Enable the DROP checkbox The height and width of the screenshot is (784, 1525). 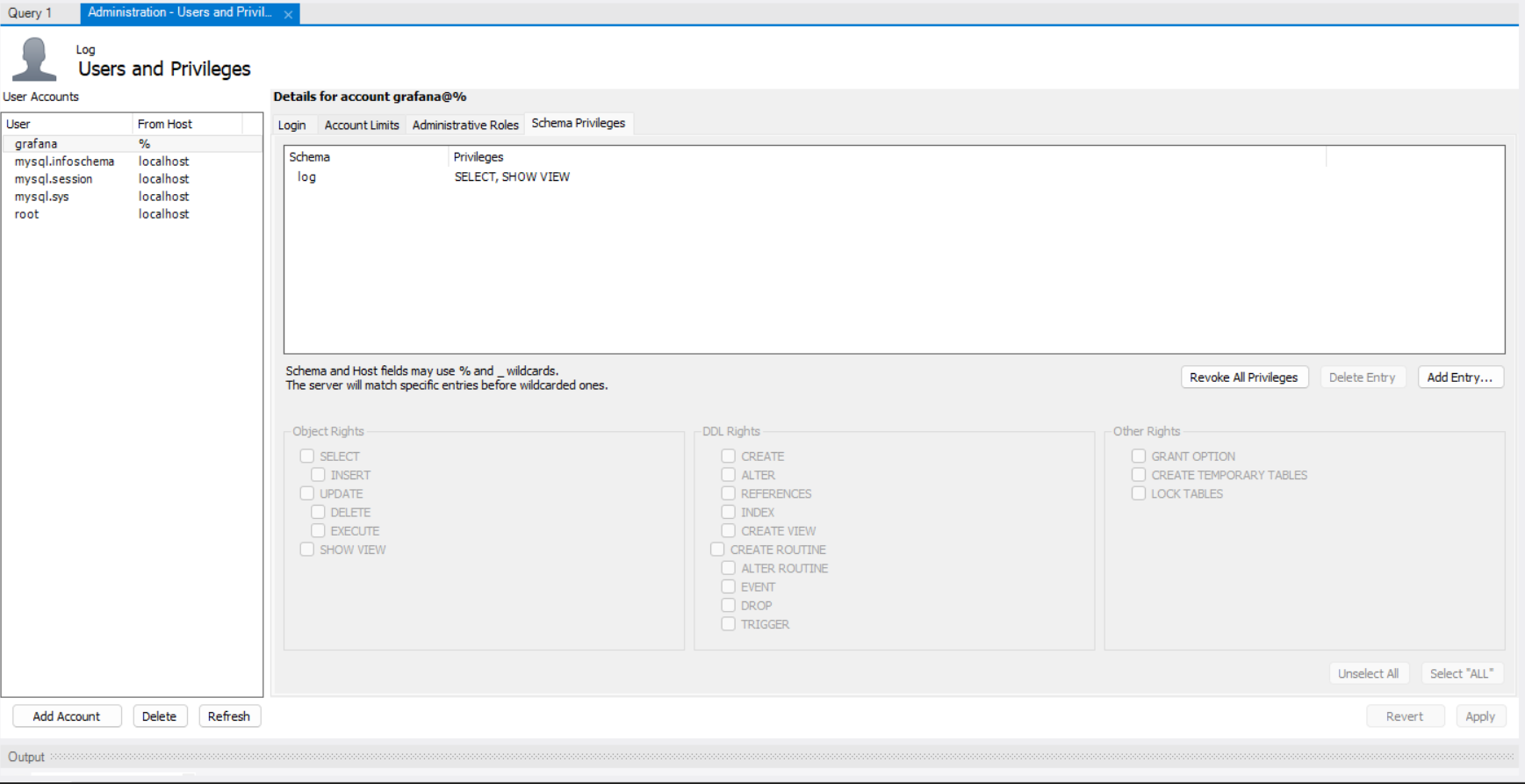click(729, 606)
